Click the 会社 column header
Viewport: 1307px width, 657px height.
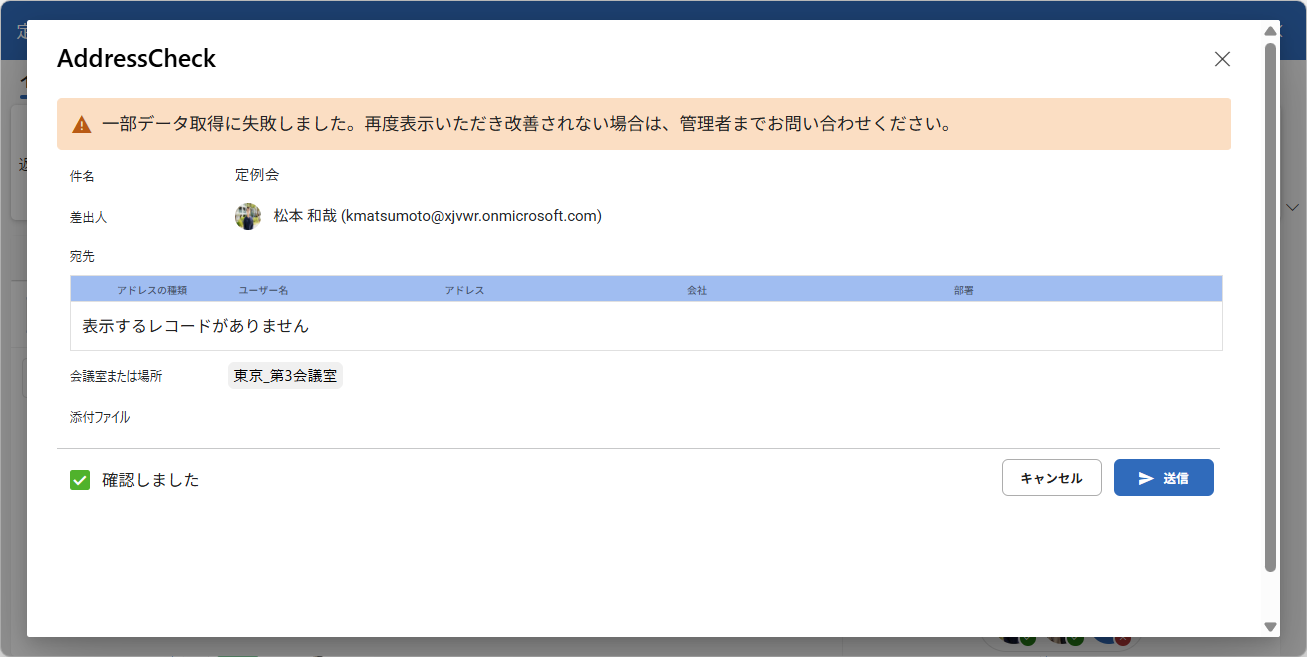(x=697, y=290)
